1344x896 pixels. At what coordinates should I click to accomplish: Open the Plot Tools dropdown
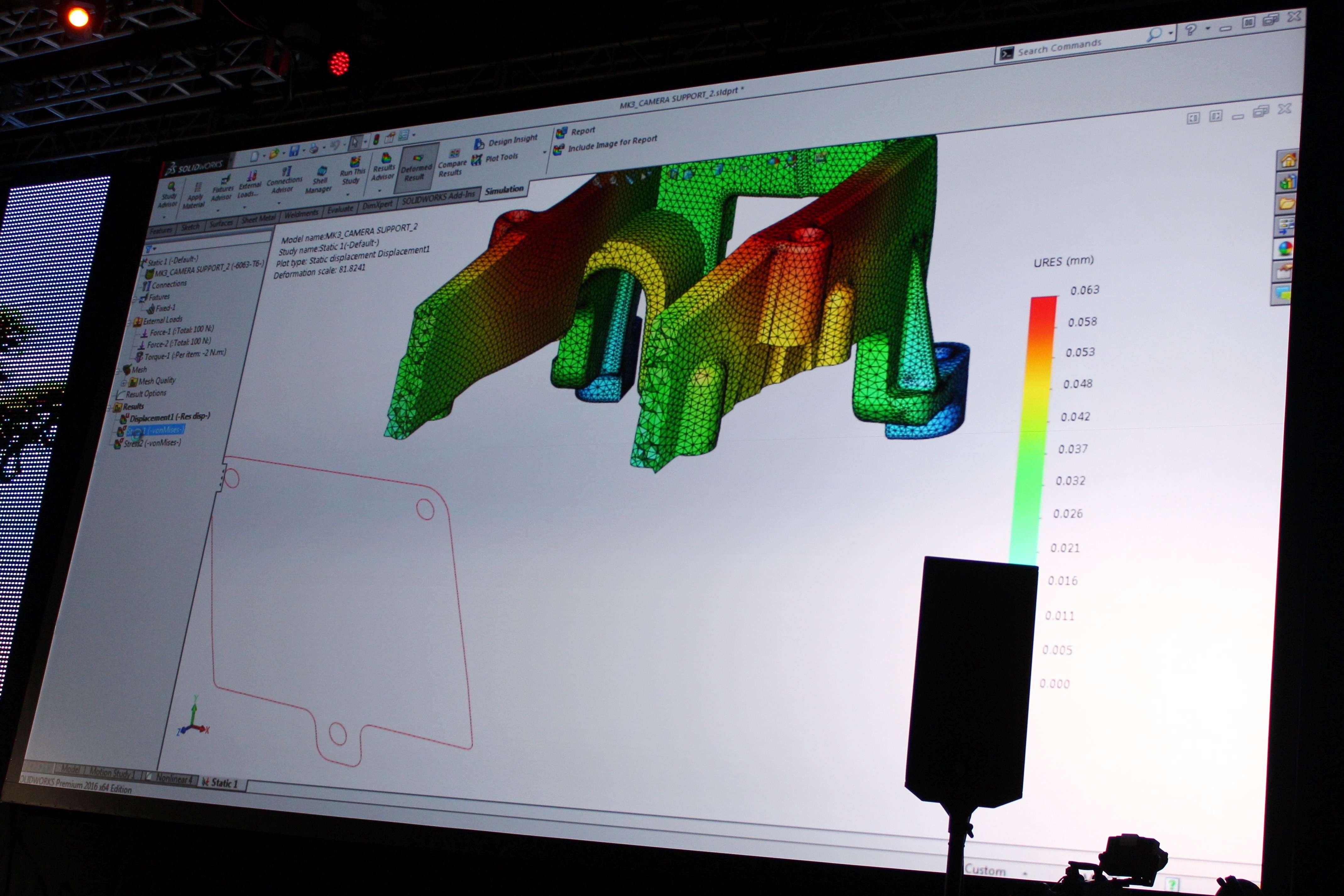501,158
